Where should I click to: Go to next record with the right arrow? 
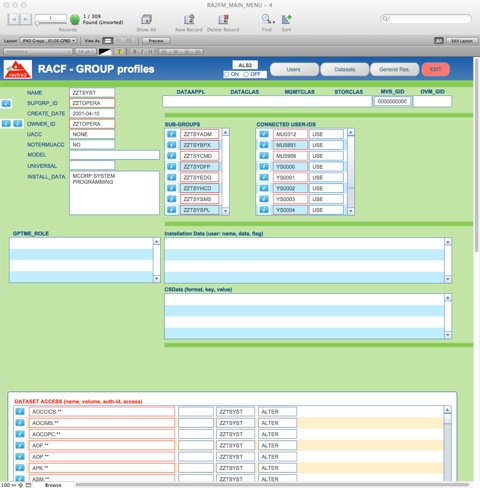click(x=26, y=19)
